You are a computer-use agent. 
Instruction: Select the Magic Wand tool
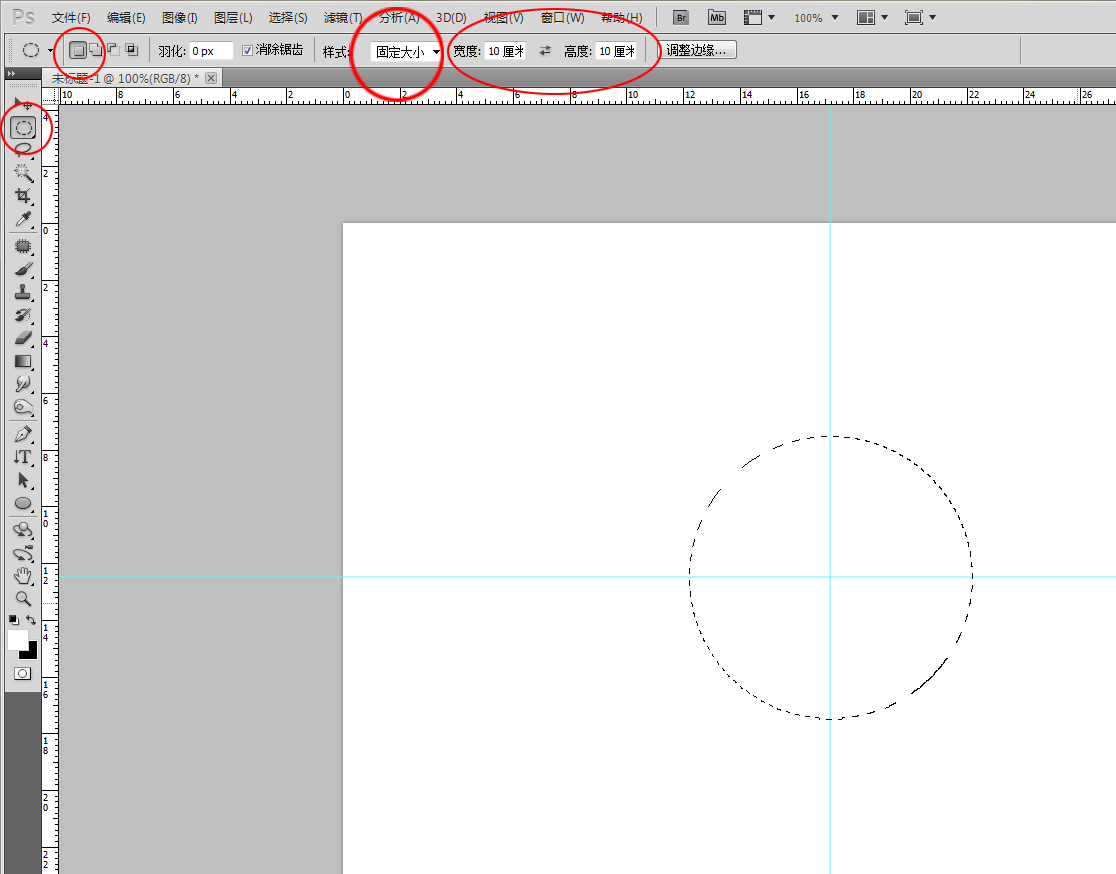pyautogui.click(x=23, y=172)
